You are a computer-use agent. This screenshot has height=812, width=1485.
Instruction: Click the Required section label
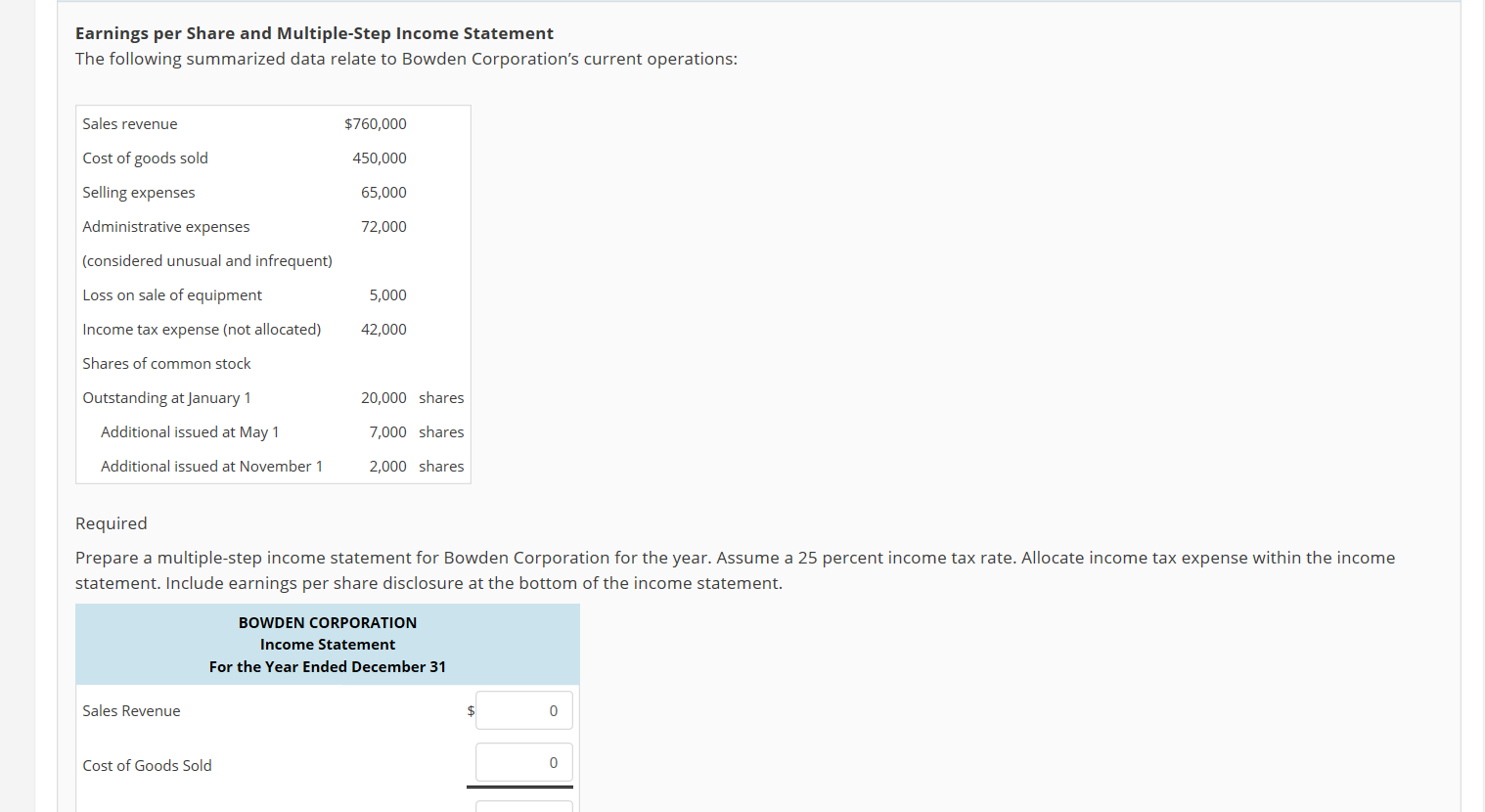(x=111, y=523)
